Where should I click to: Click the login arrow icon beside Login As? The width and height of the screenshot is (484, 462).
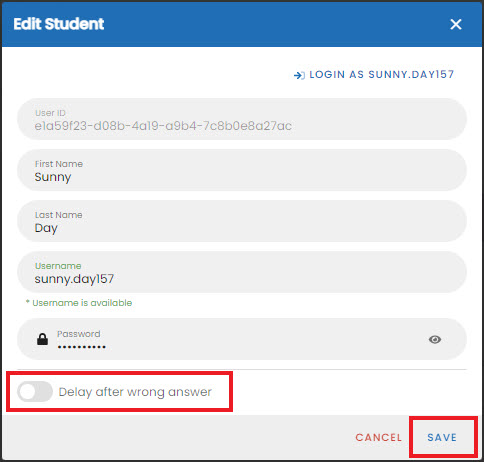pyautogui.click(x=299, y=75)
